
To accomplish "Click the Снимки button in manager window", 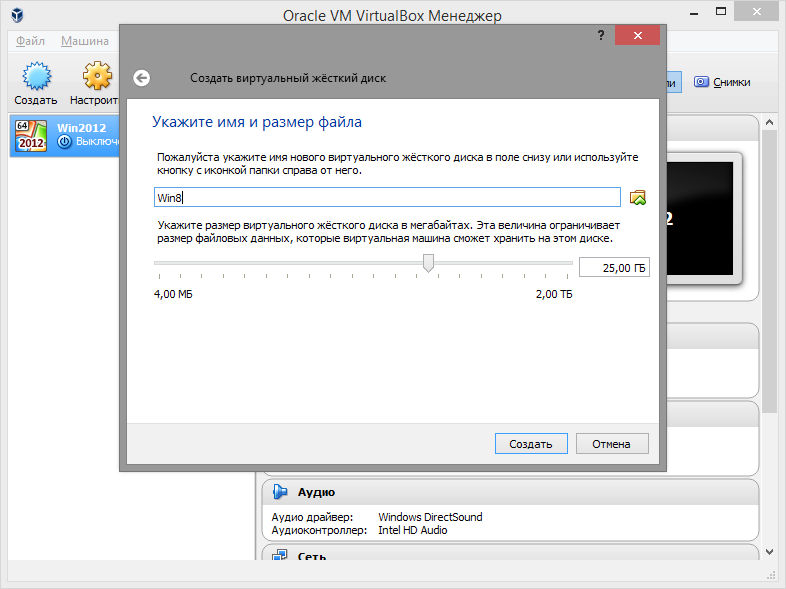I will pyautogui.click(x=722, y=82).
